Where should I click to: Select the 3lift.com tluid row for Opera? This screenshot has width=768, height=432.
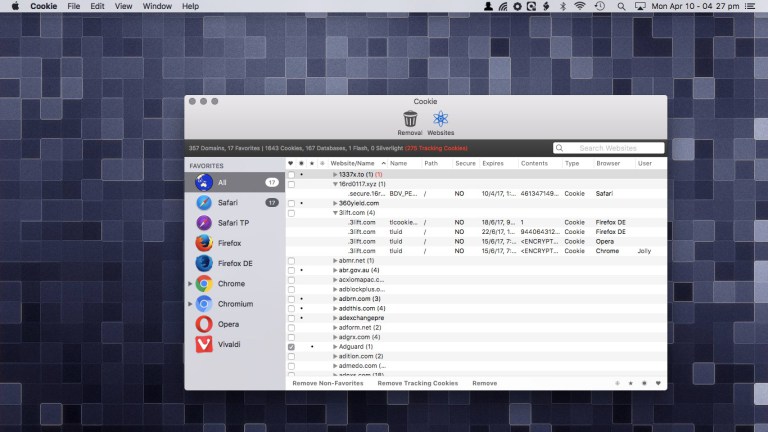(476, 241)
